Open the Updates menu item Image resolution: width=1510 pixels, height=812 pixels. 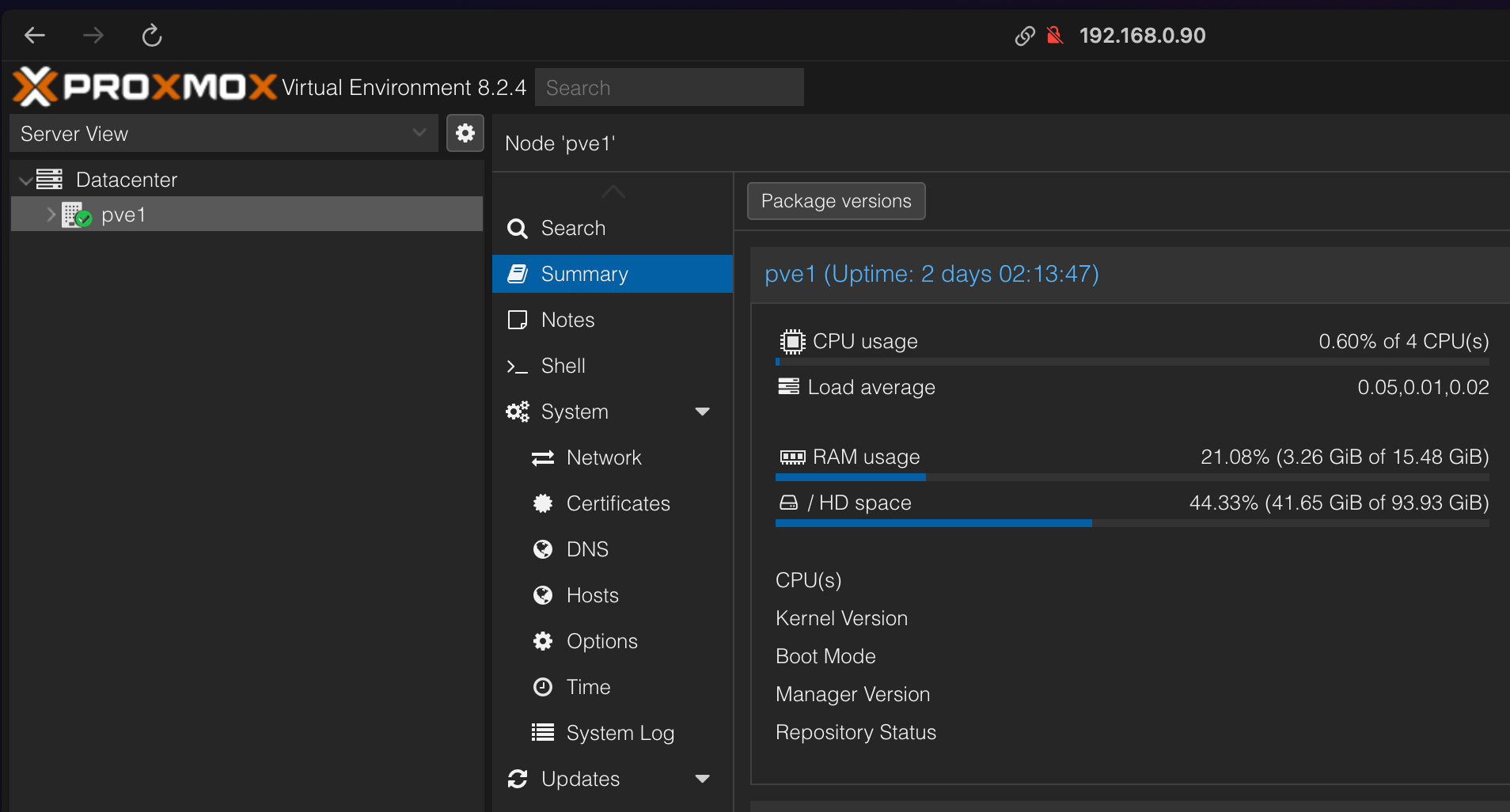[613, 779]
